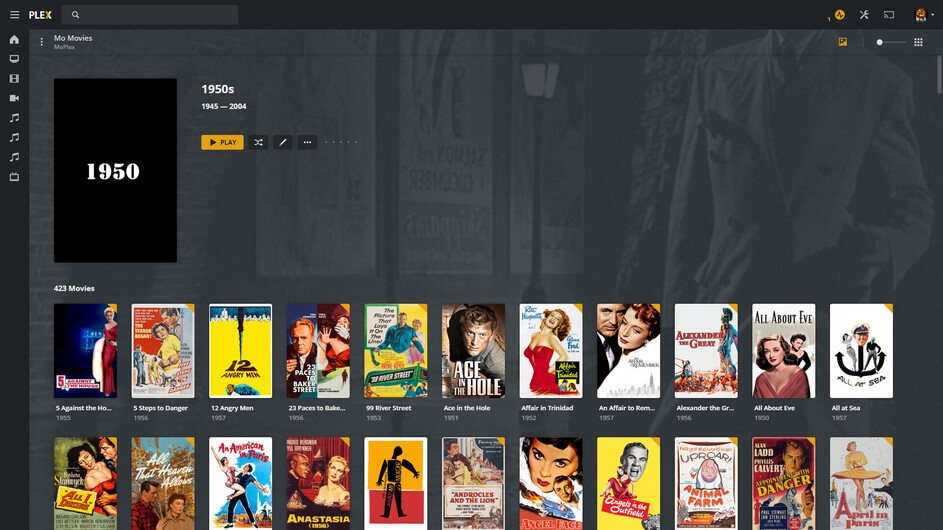Click the '99 River Street' title link

389,408
